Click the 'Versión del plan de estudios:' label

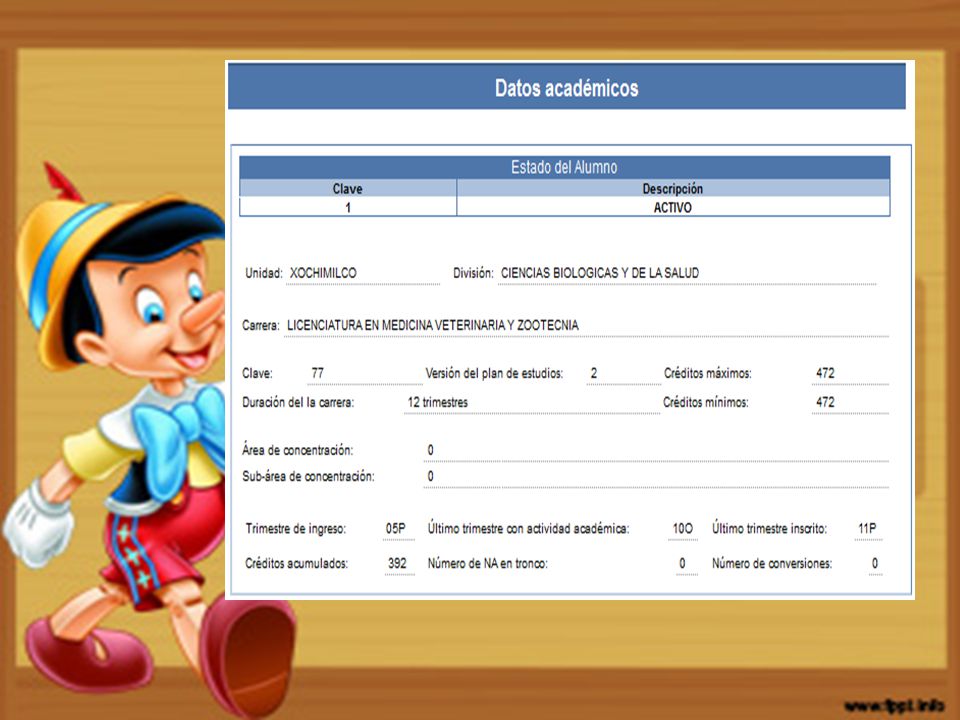pyautogui.click(x=494, y=373)
